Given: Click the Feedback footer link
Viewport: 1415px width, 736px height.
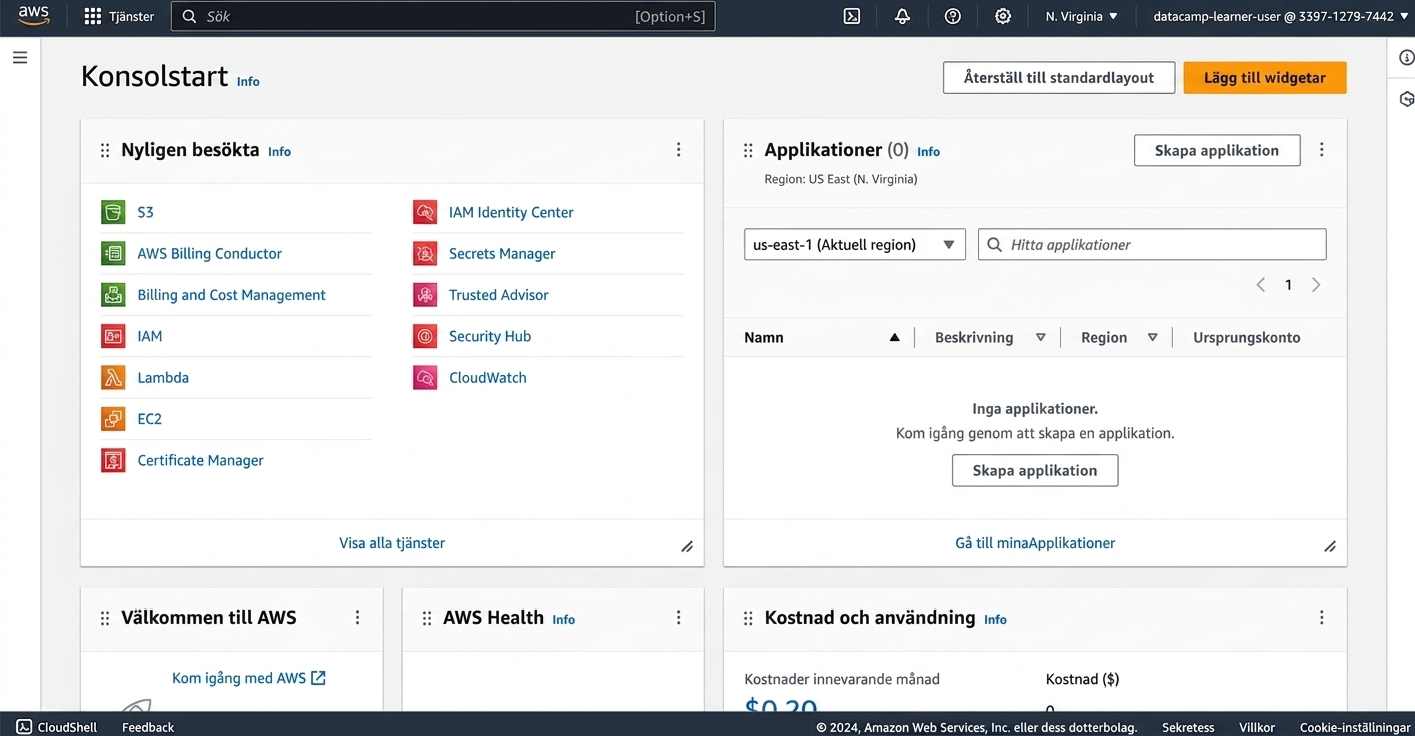Looking at the screenshot, I should point(148,727).
